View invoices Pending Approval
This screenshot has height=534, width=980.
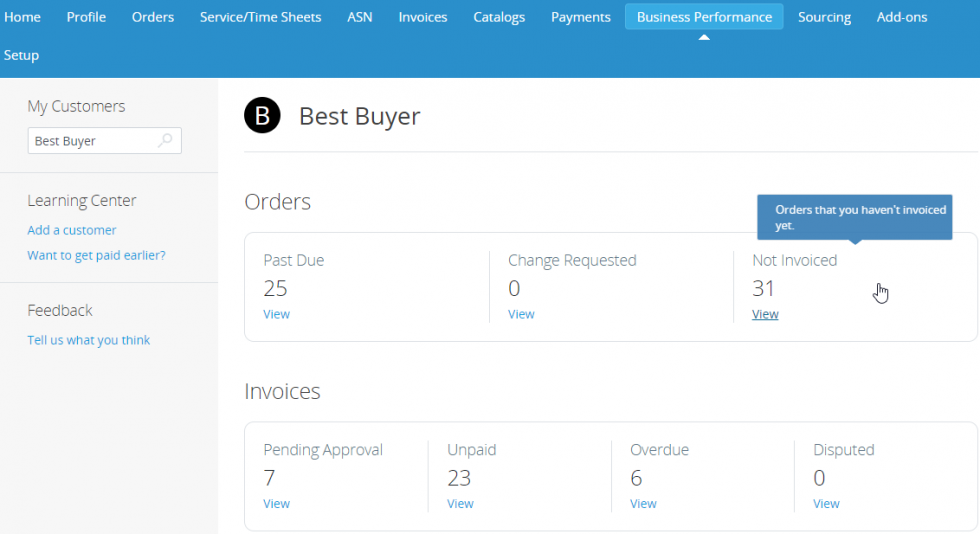click(276, 504)
